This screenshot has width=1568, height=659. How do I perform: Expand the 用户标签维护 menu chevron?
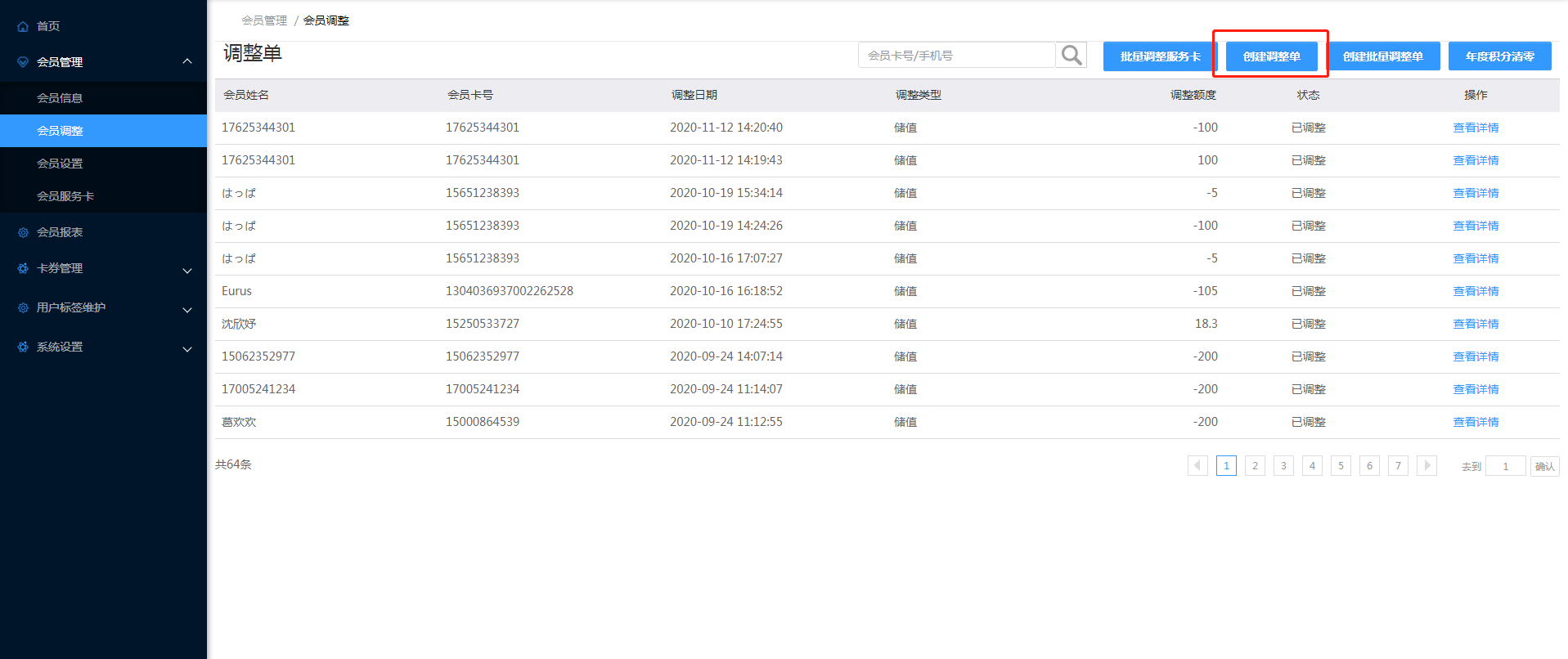coord(187,309)
